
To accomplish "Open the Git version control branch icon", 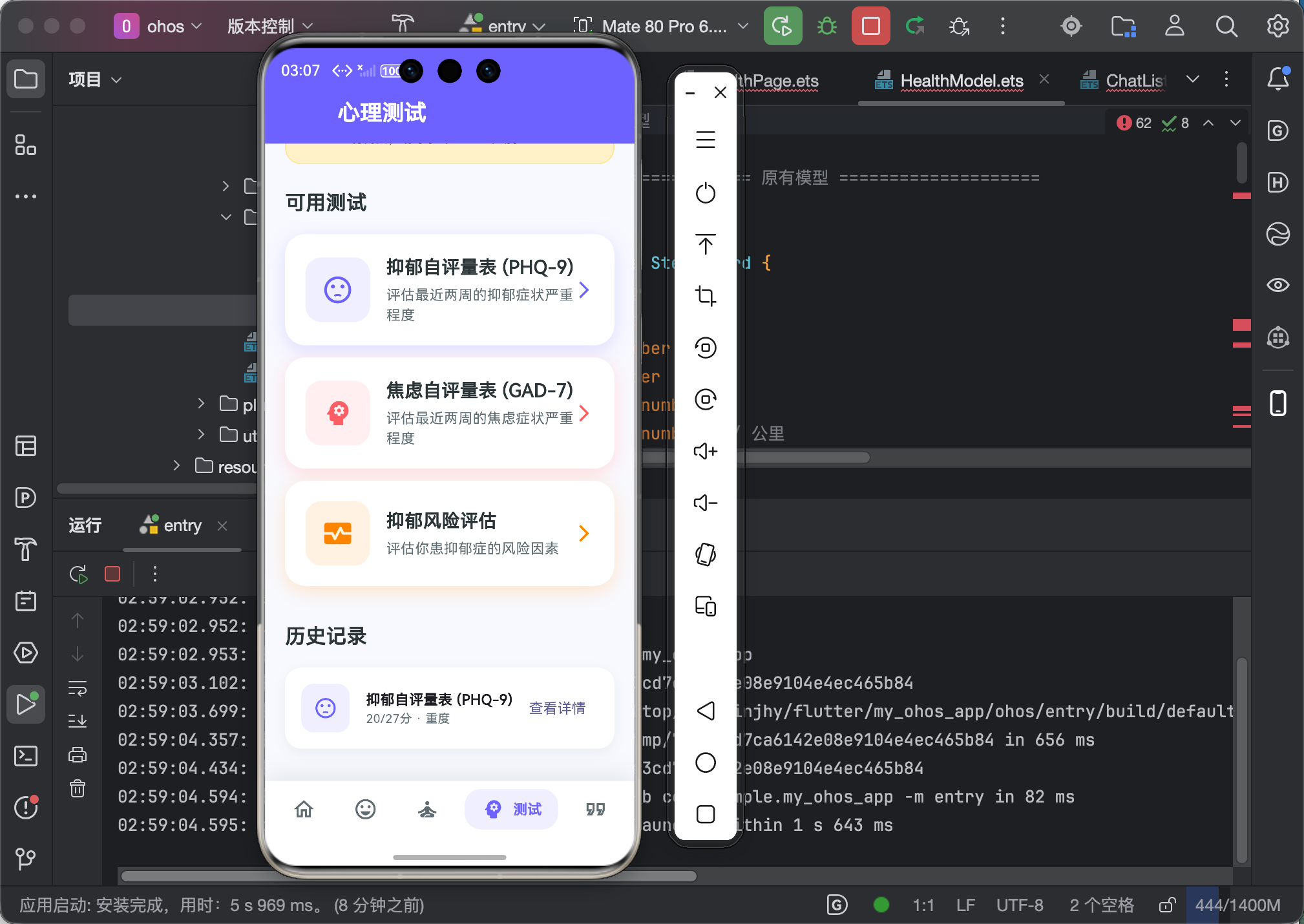I will click(26, 859).
